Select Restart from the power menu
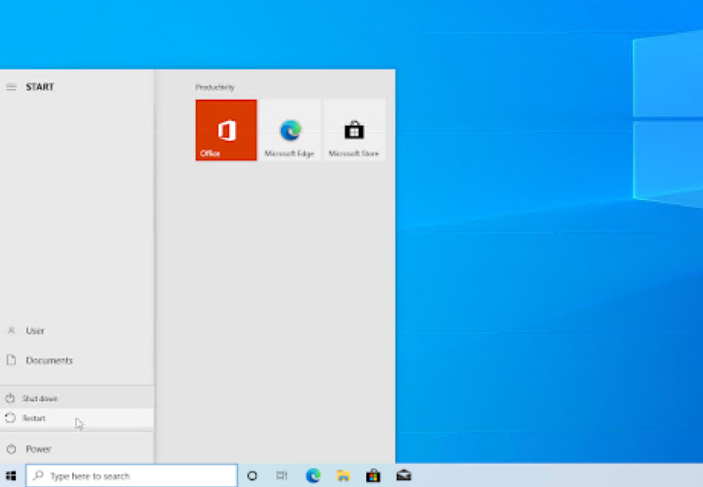Viewport: 703px width, 487px height. [x=34, y=418]
